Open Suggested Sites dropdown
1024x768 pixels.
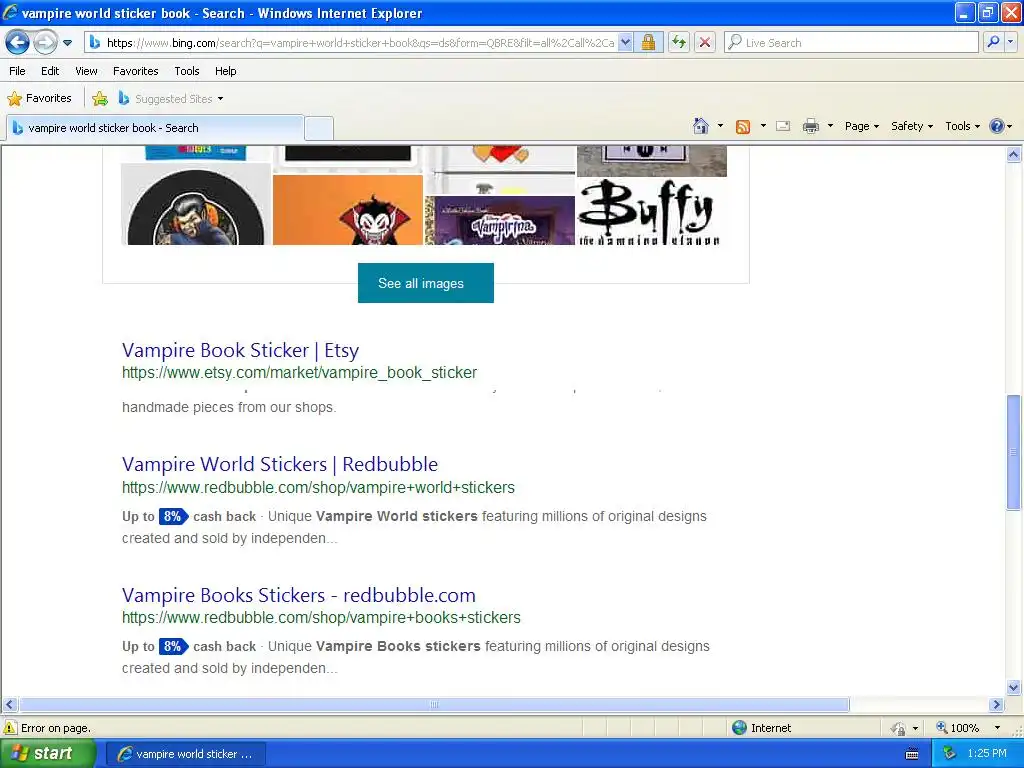171,99
